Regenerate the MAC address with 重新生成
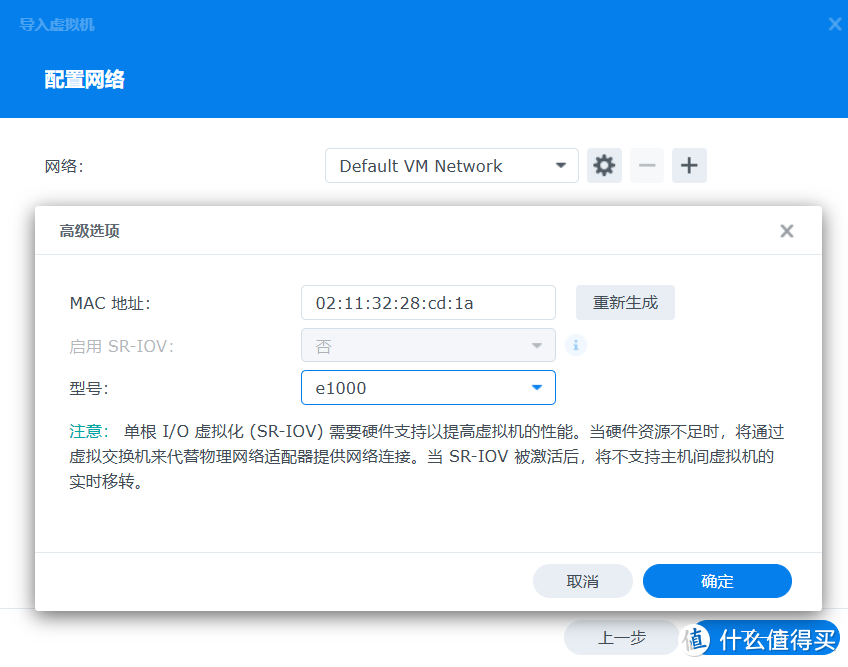This screenshot has height=667, width=848. pos(625,301)
